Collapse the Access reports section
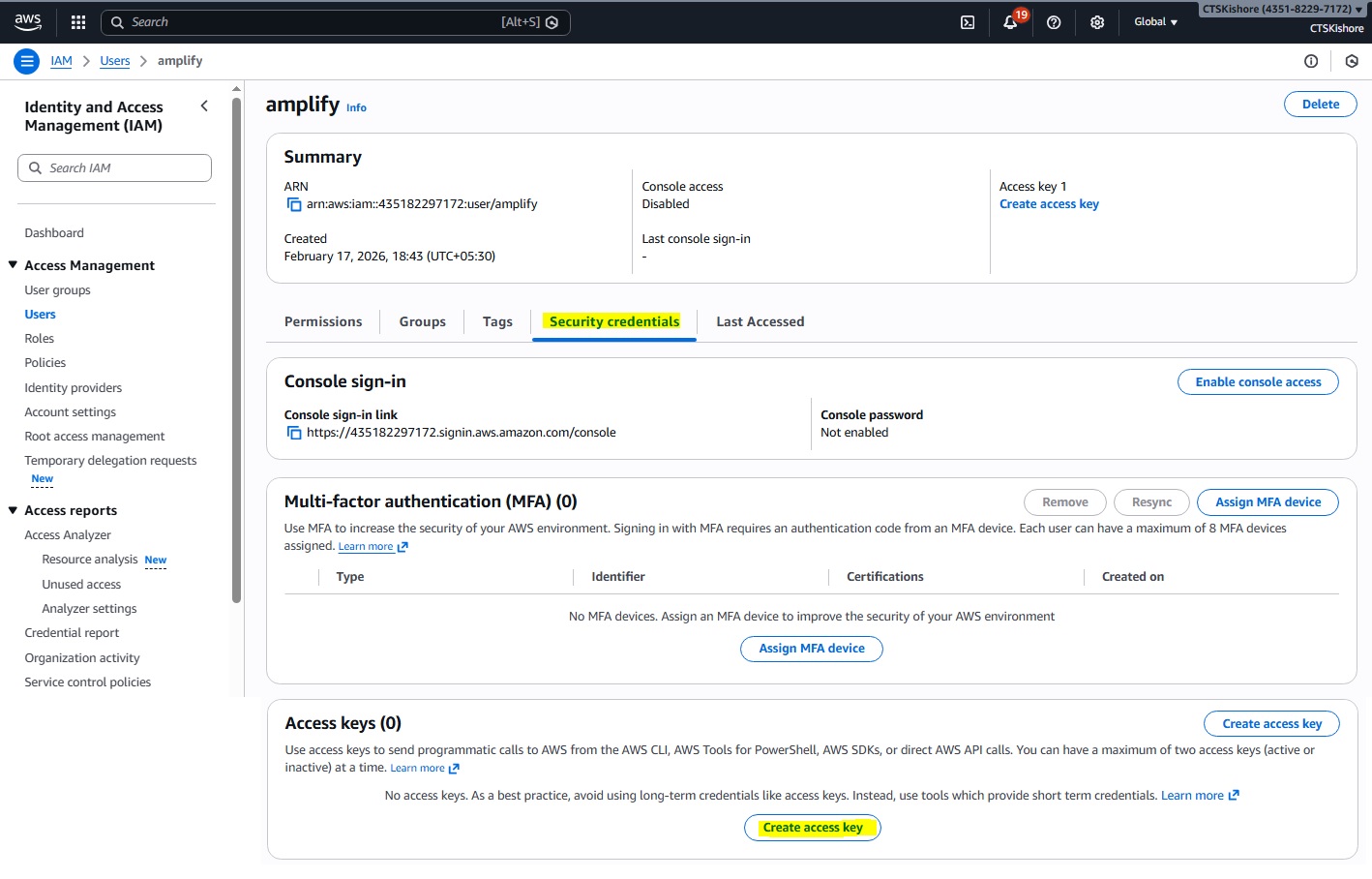 (x=14, y=510)
